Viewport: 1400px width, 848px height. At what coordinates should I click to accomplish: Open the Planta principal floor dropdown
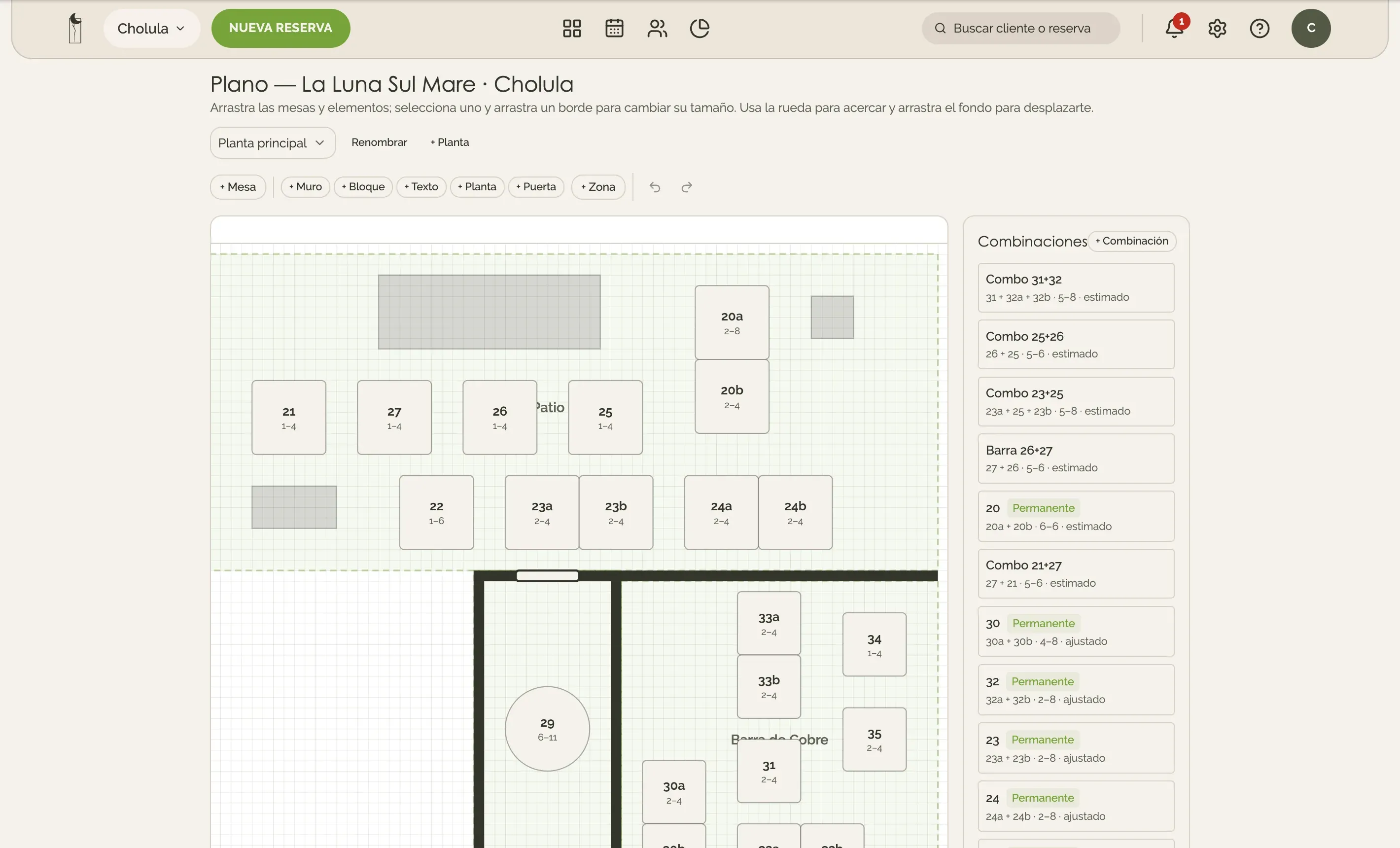(x=273, y=142)
